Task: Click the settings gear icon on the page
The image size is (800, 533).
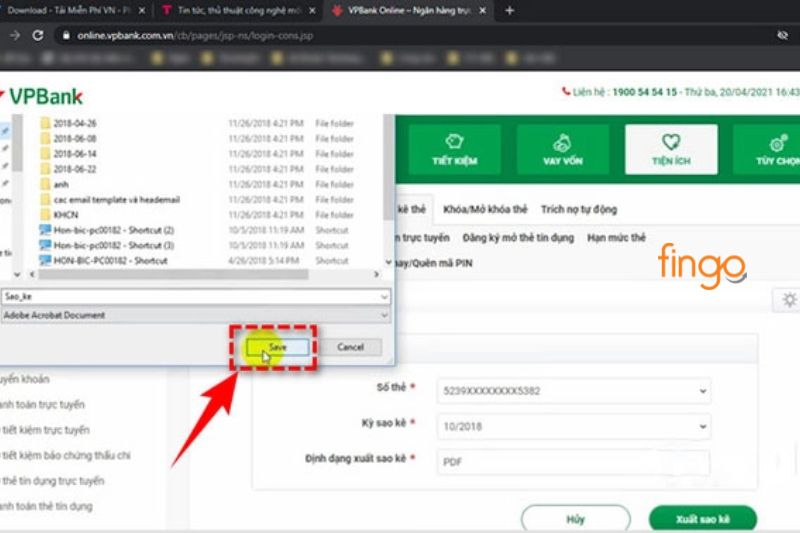Action: [789, 300]
